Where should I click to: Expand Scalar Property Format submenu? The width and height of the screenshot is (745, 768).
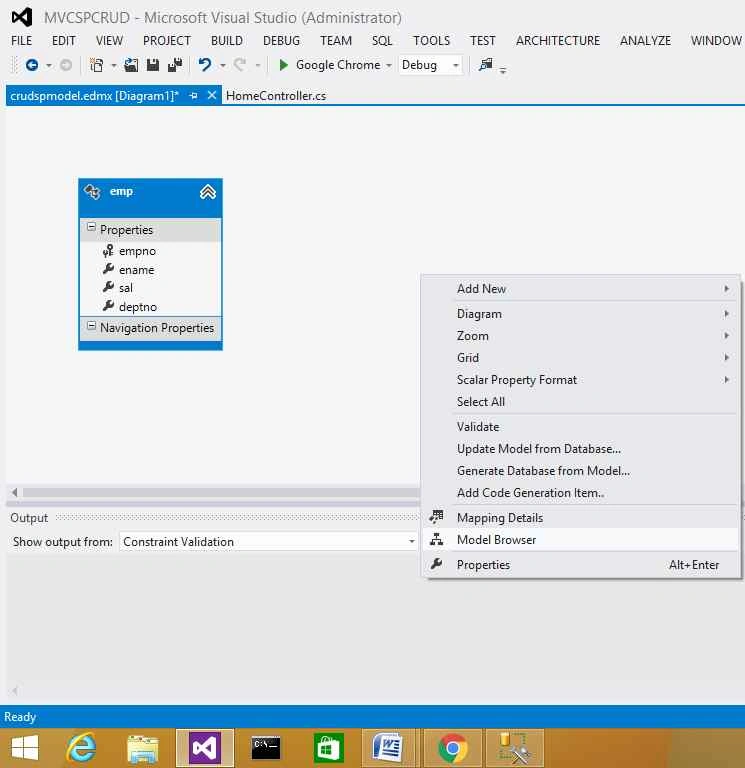point(580,380)
